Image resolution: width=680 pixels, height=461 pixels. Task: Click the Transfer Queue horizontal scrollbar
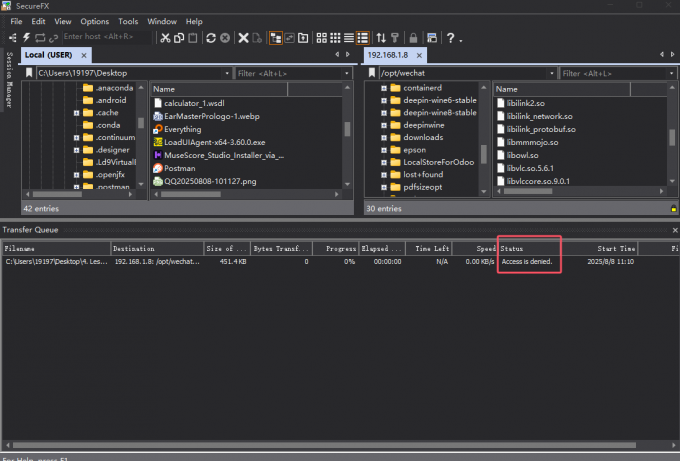tap(324, 445)
